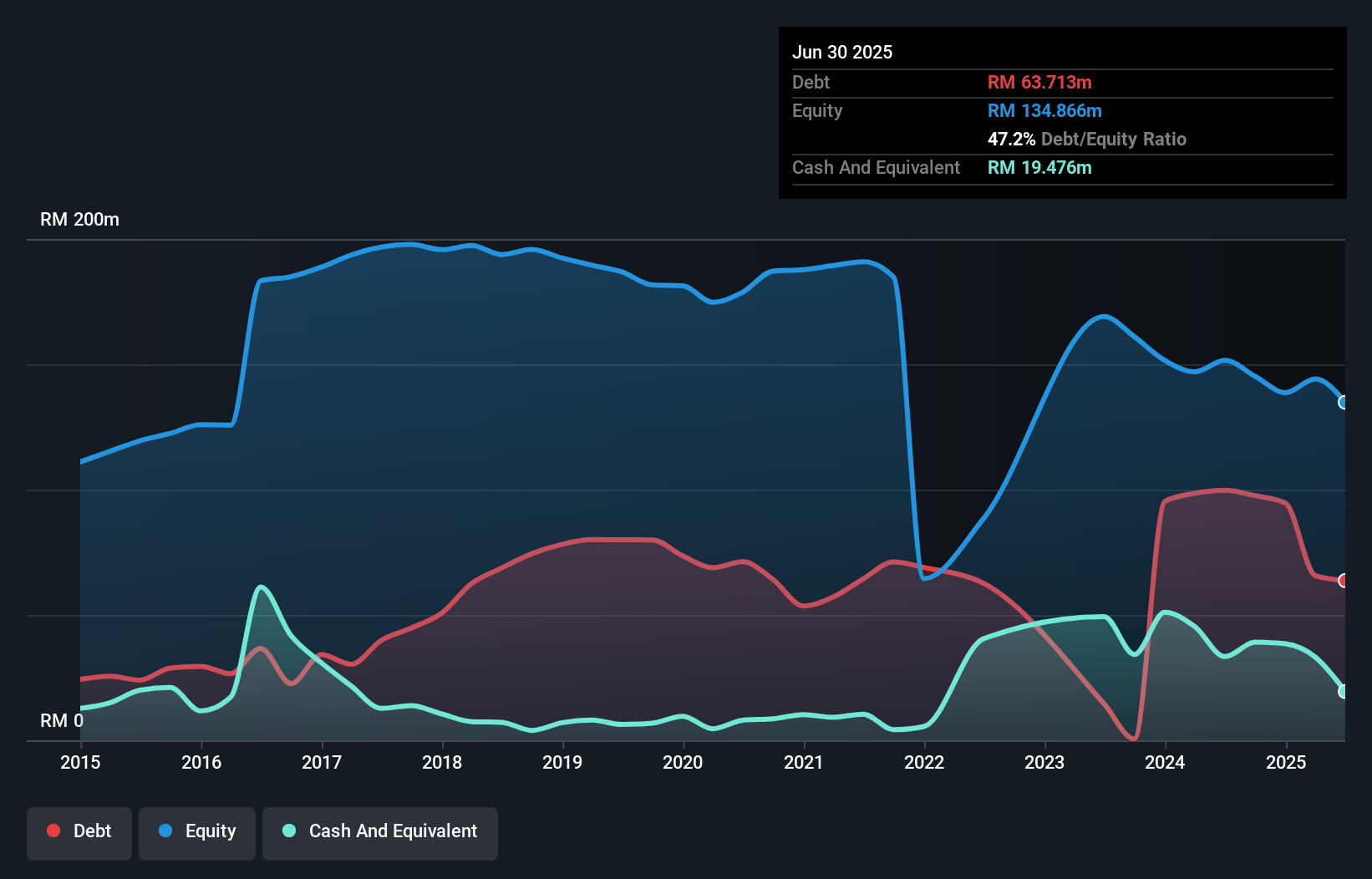Click the blue Equity value in the tooltip
The height and width of the screenshot is (879, 1372).
(x=1044, y=110)
